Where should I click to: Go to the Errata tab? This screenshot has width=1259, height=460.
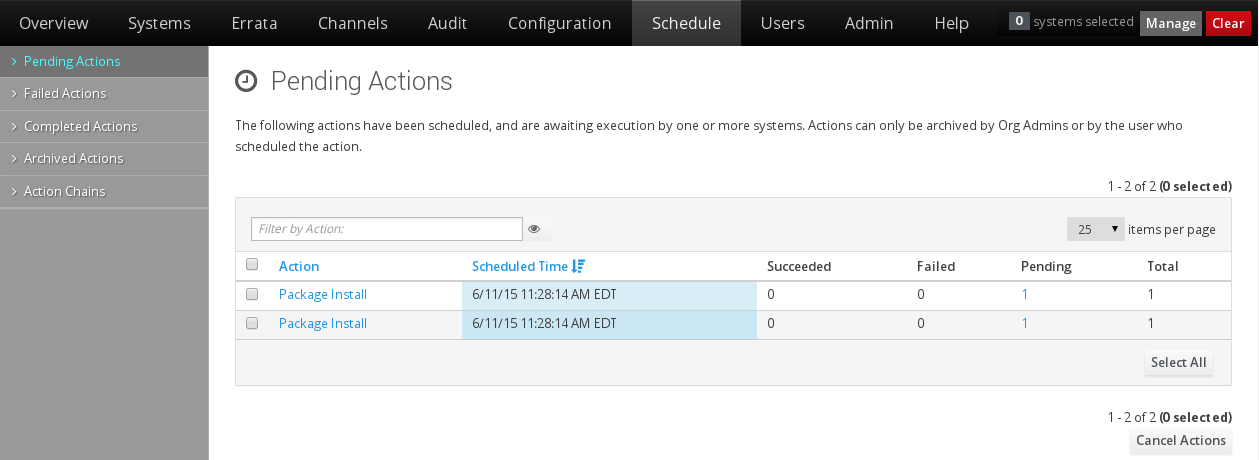pyautogui.click(x=254, y=23)
